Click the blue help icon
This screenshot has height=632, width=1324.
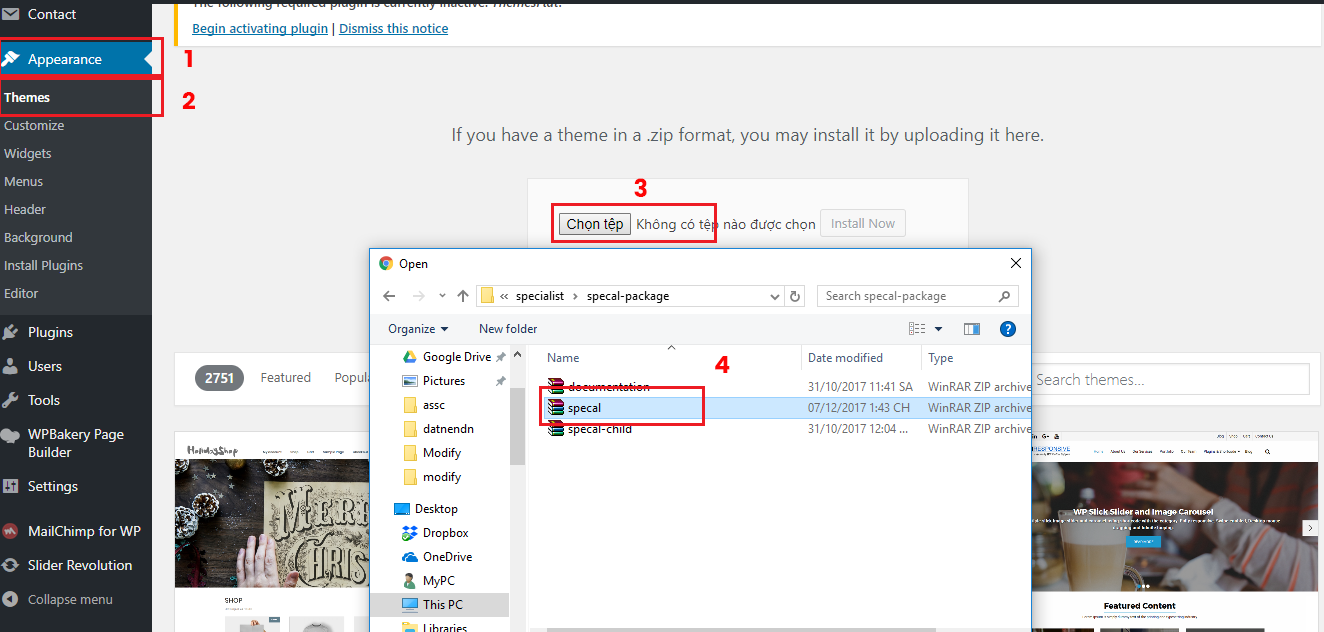(1008, 329)
